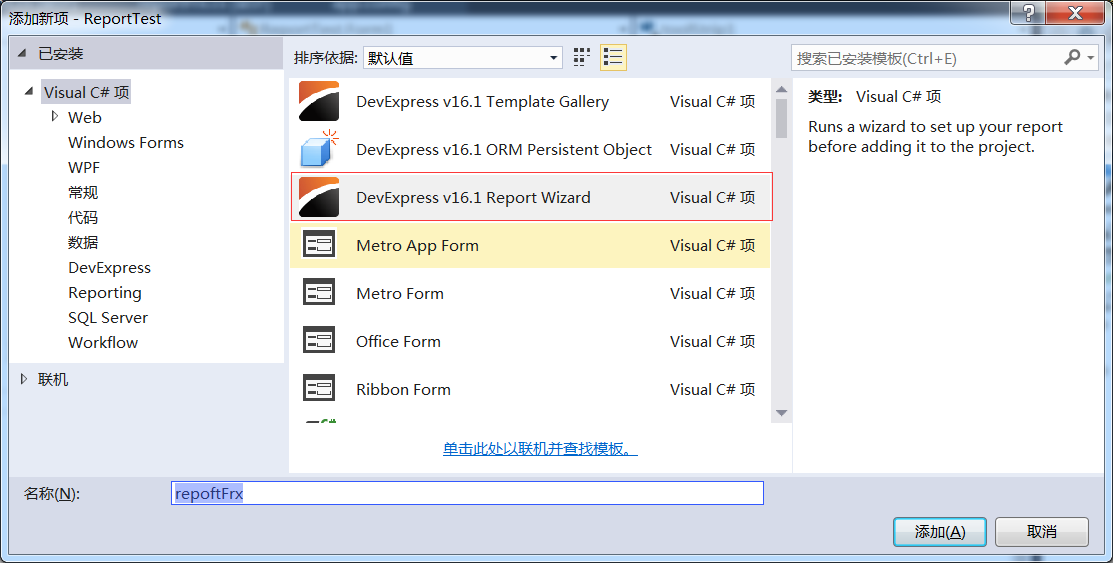
Task: Click the DevExpress Template Gallery icon
Action: (319, 102)
